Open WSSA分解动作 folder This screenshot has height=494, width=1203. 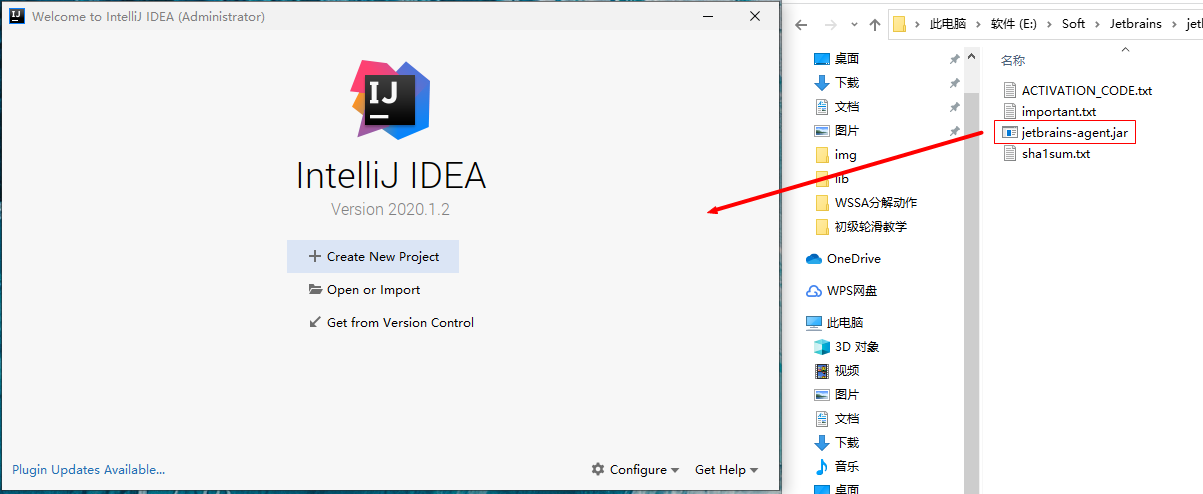tap(875, 203)
